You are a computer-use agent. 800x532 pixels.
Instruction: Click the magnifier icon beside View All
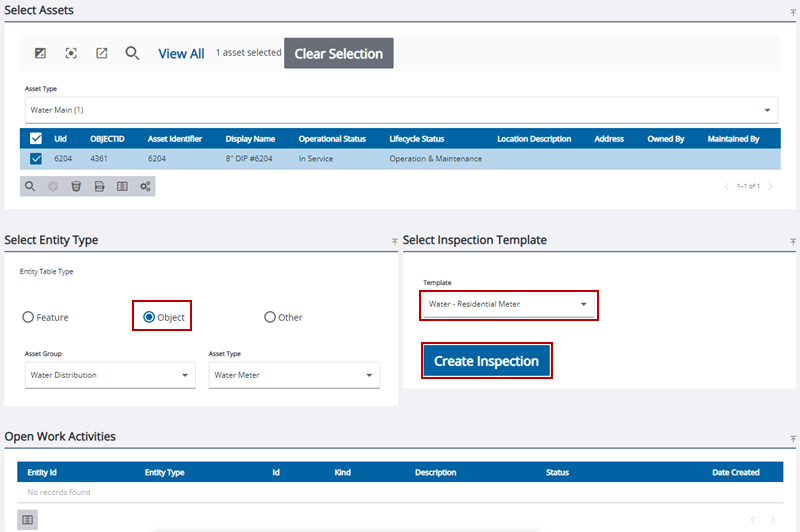click(132, 53)
